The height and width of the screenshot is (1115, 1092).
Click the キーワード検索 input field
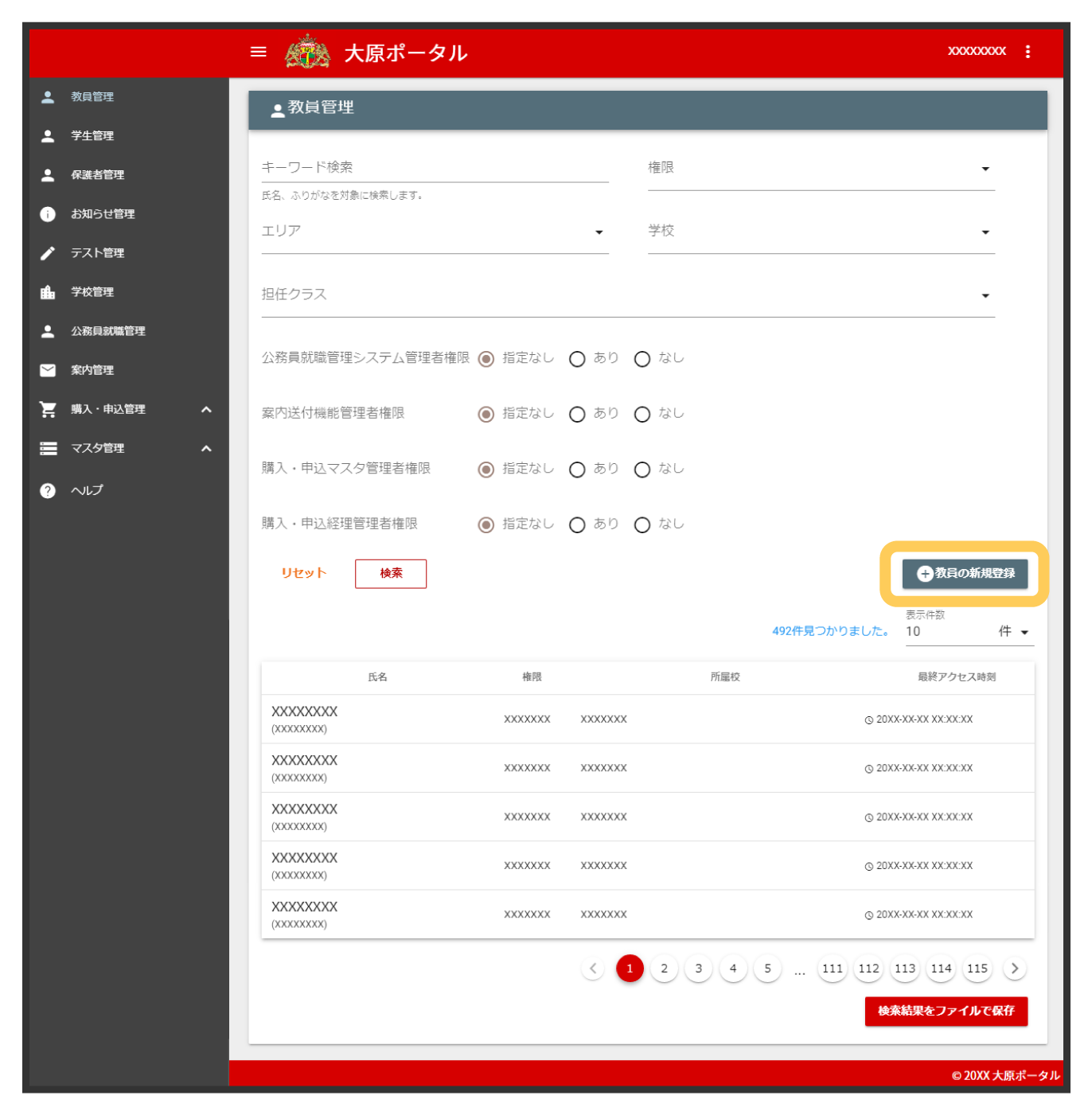tap(434, 168)
